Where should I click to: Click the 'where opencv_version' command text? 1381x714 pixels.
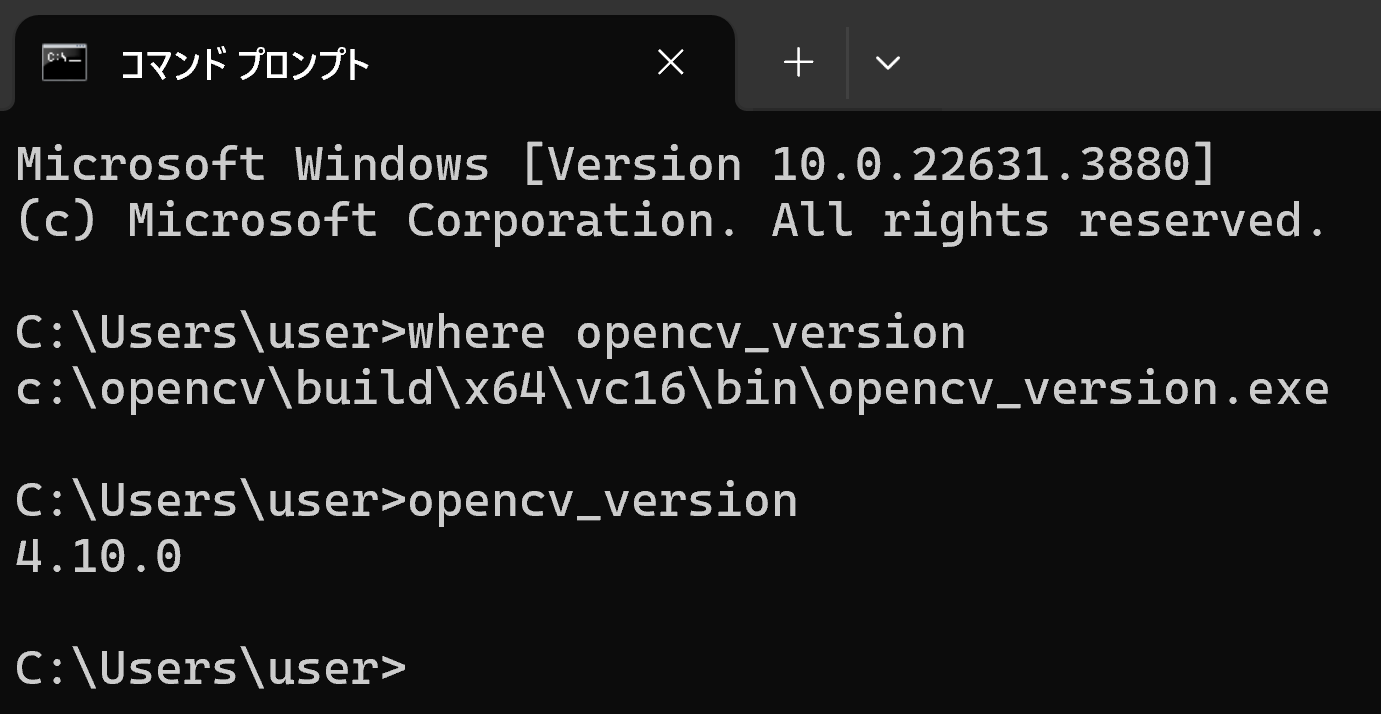[x=687, y=333]
